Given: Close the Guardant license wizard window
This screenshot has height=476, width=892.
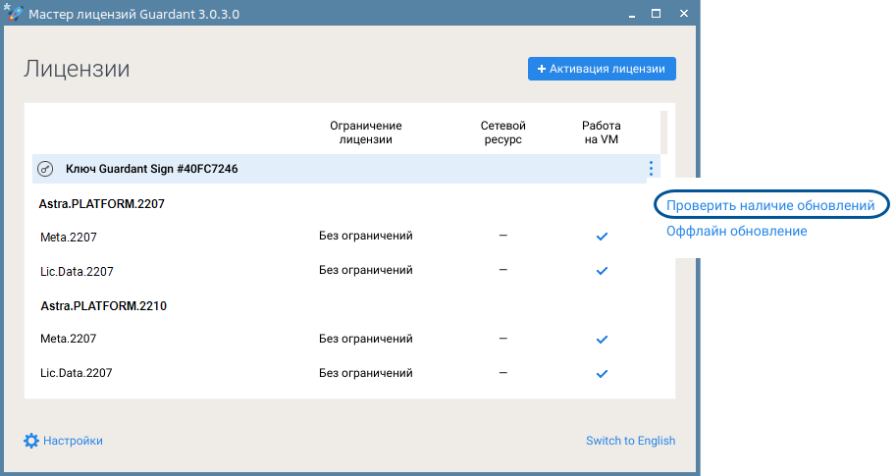Looking at the screenshot, I should pyautogui.click(x=683, y=15).
